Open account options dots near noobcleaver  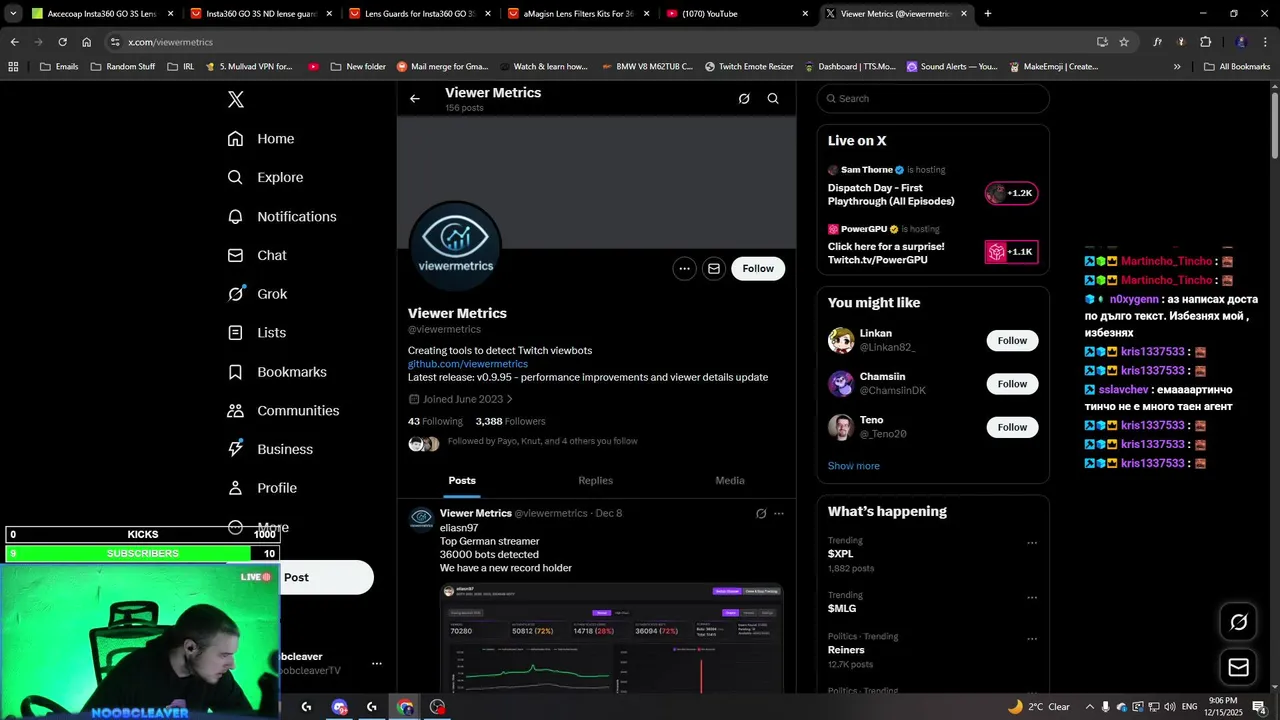(377, 663)
